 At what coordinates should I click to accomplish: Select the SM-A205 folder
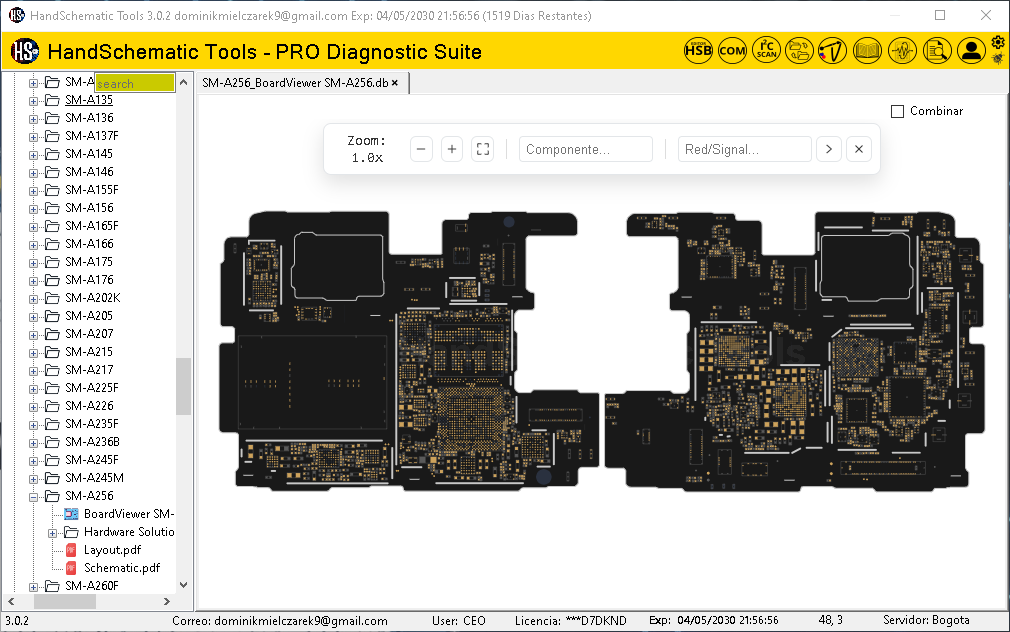click(x=89, y=316)
